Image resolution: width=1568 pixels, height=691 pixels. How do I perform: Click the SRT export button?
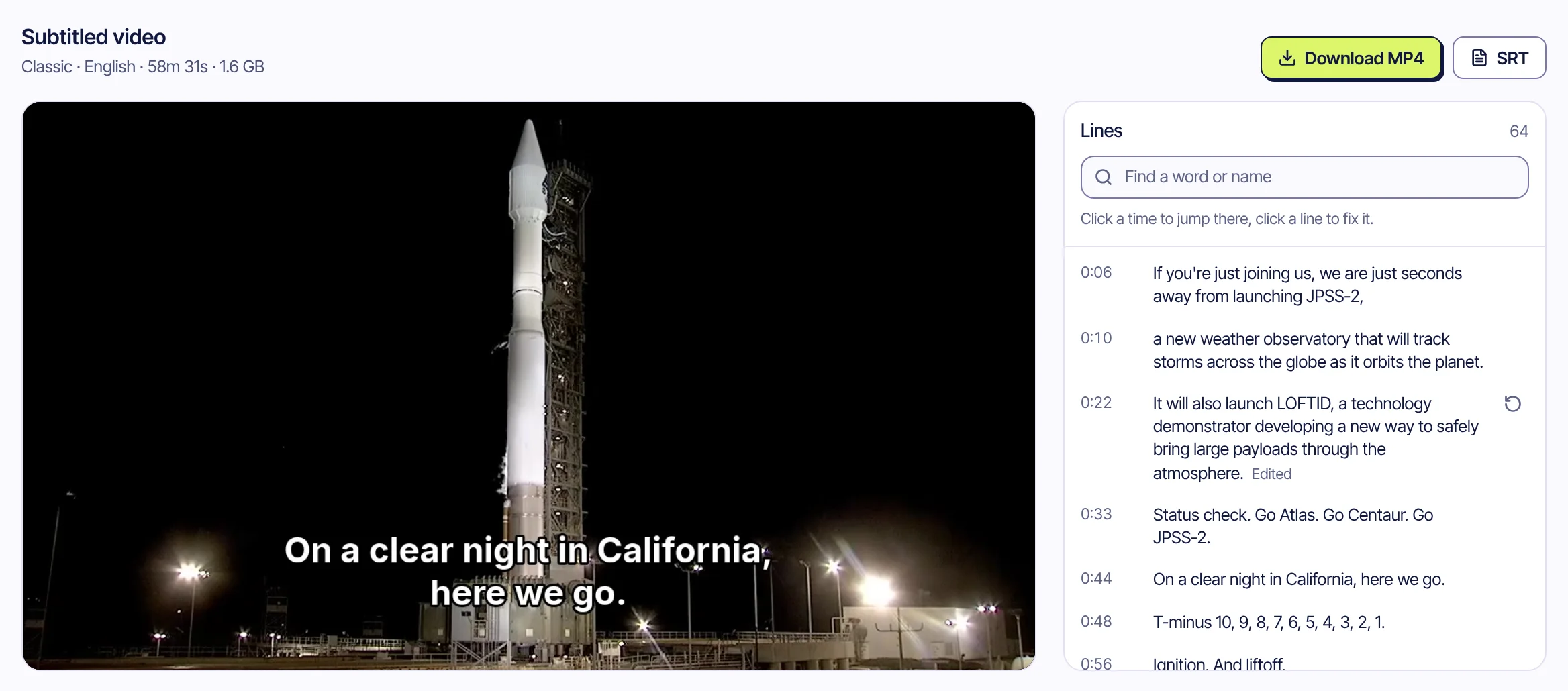coord(1499,58)
